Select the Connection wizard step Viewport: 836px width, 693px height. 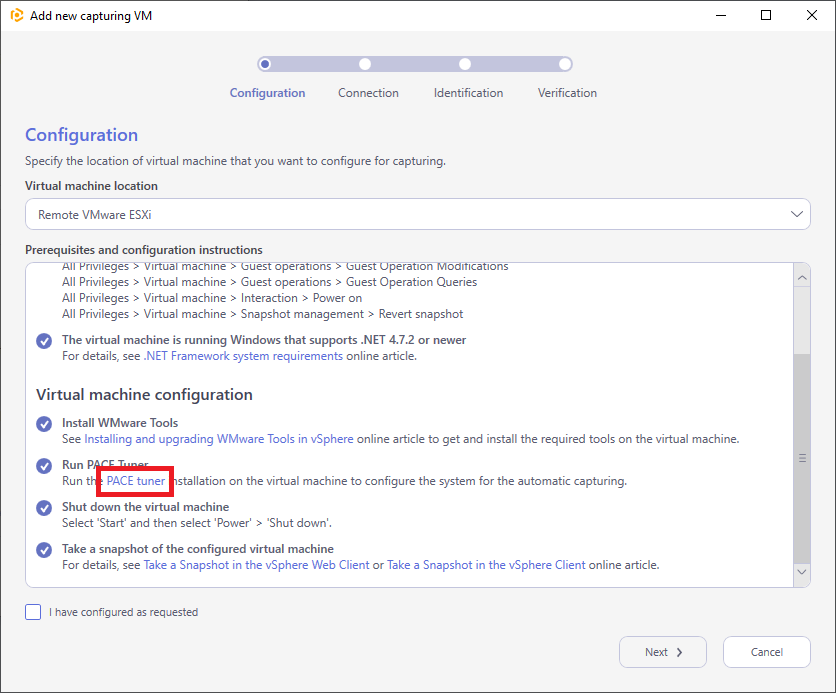(368, 93)
